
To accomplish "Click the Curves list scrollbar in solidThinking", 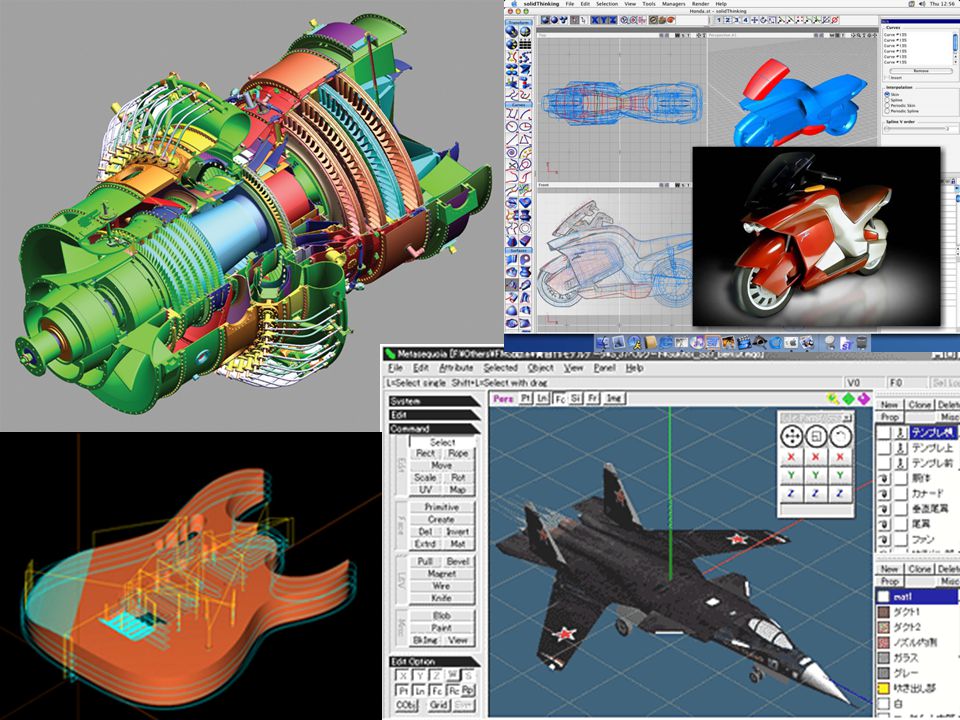I will tap(955, 48).
